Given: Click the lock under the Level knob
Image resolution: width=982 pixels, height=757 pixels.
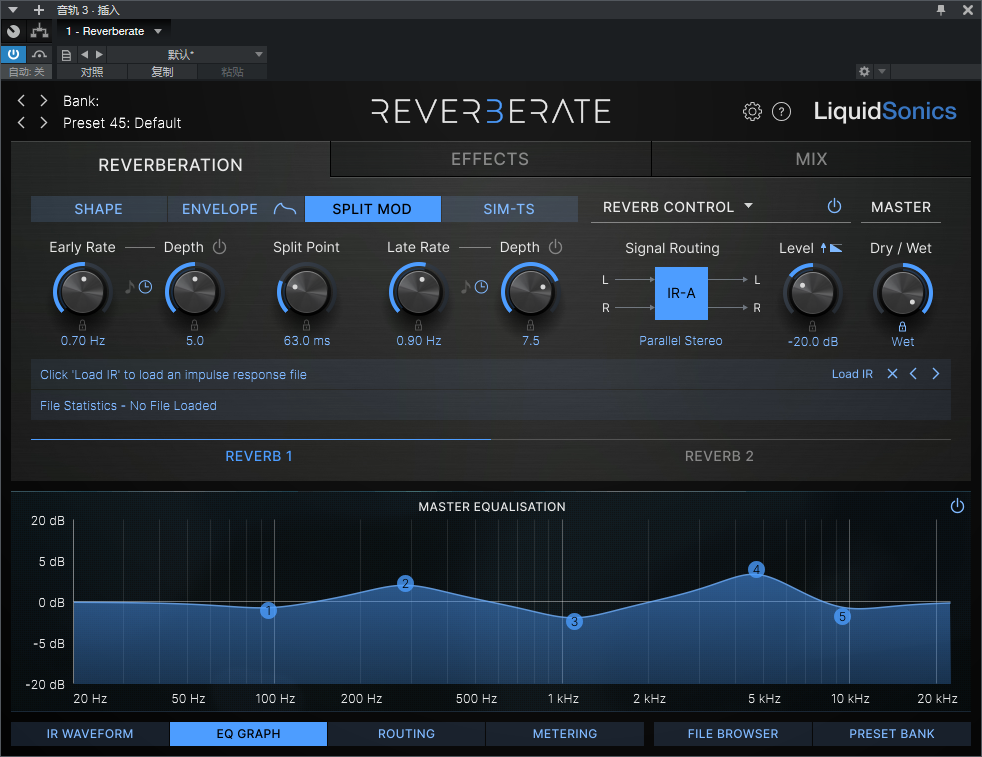Looking at the screenshot, I should [x=812, y=326].
